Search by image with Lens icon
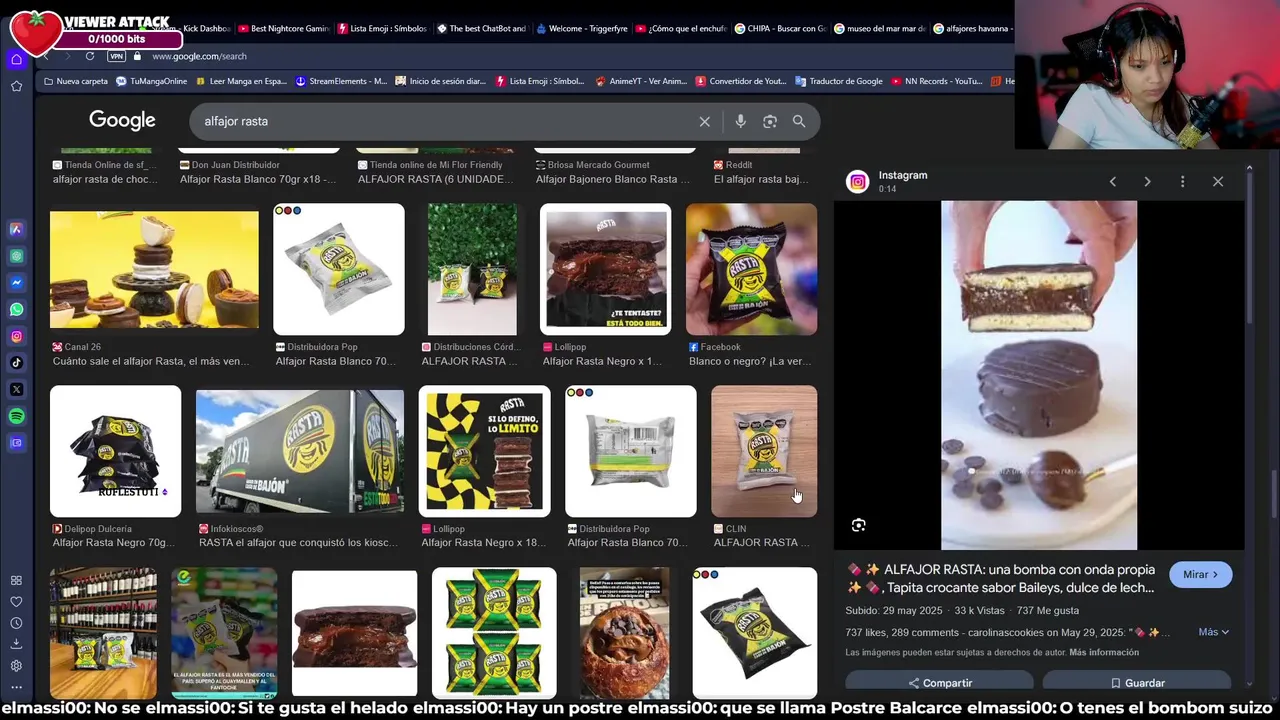This screenshot has width=1280, height=720. click(770, 121)
